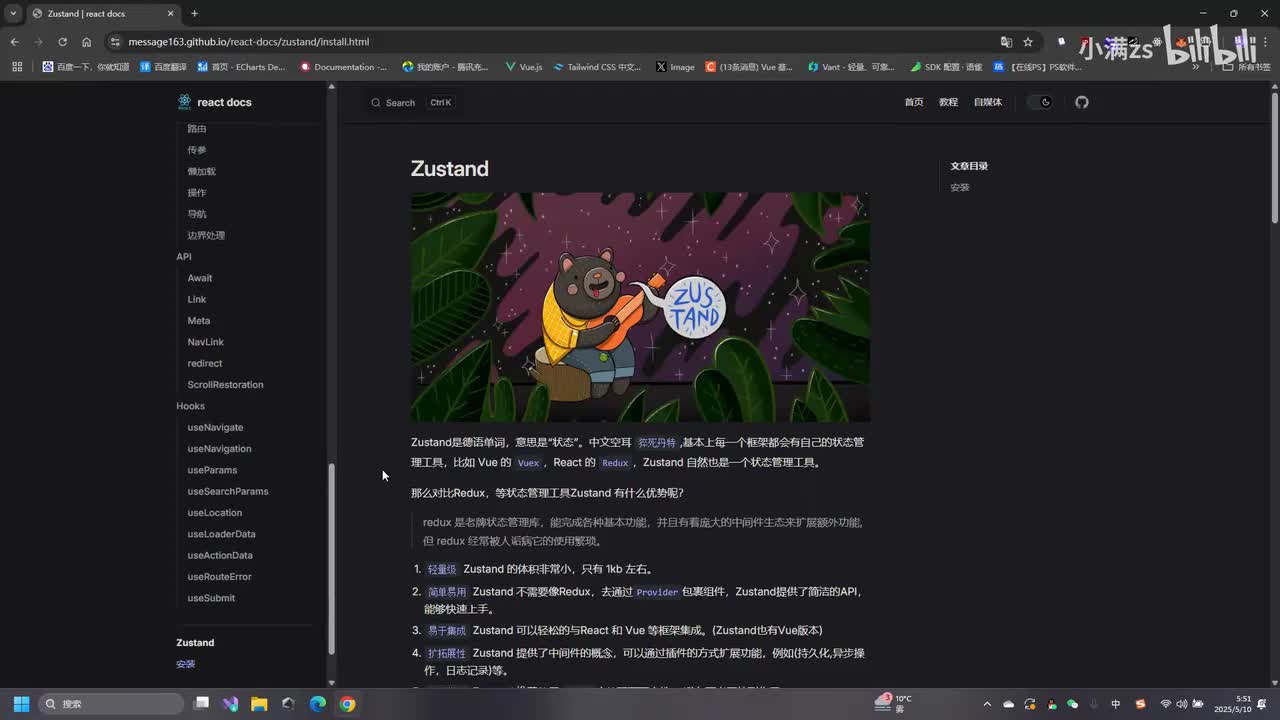
Task: Open the Documentation bookmark
Action: tap(343, 67)
